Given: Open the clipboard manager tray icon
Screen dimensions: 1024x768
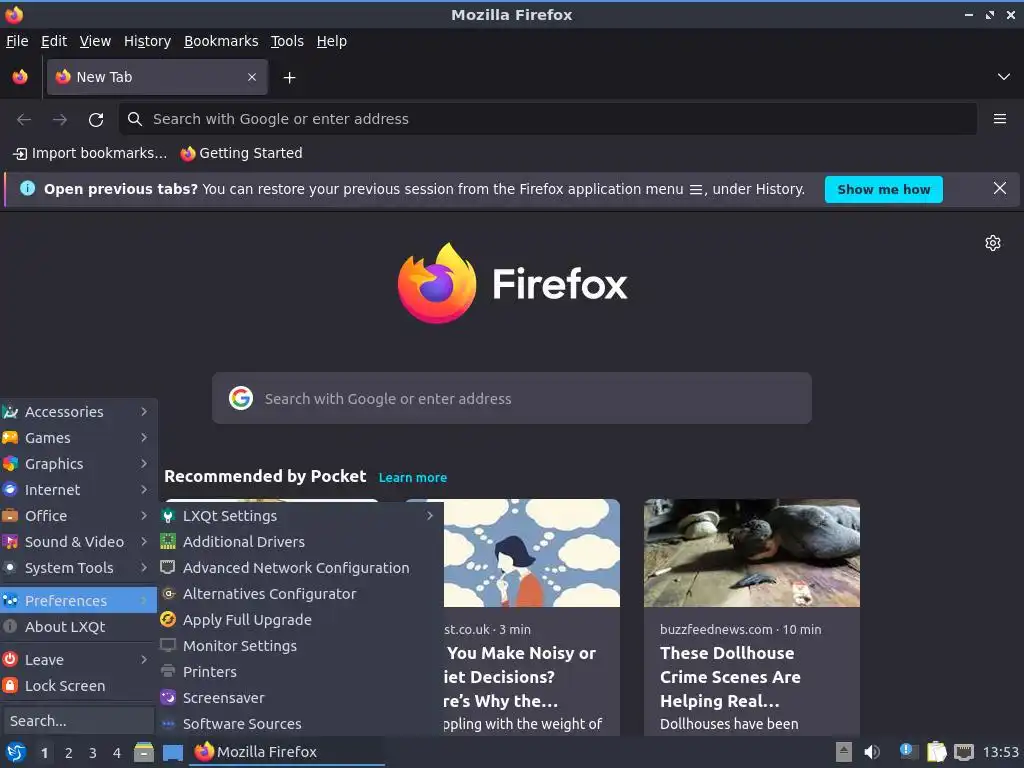Looking at the screenshot, I should click(x=936, y=752).
